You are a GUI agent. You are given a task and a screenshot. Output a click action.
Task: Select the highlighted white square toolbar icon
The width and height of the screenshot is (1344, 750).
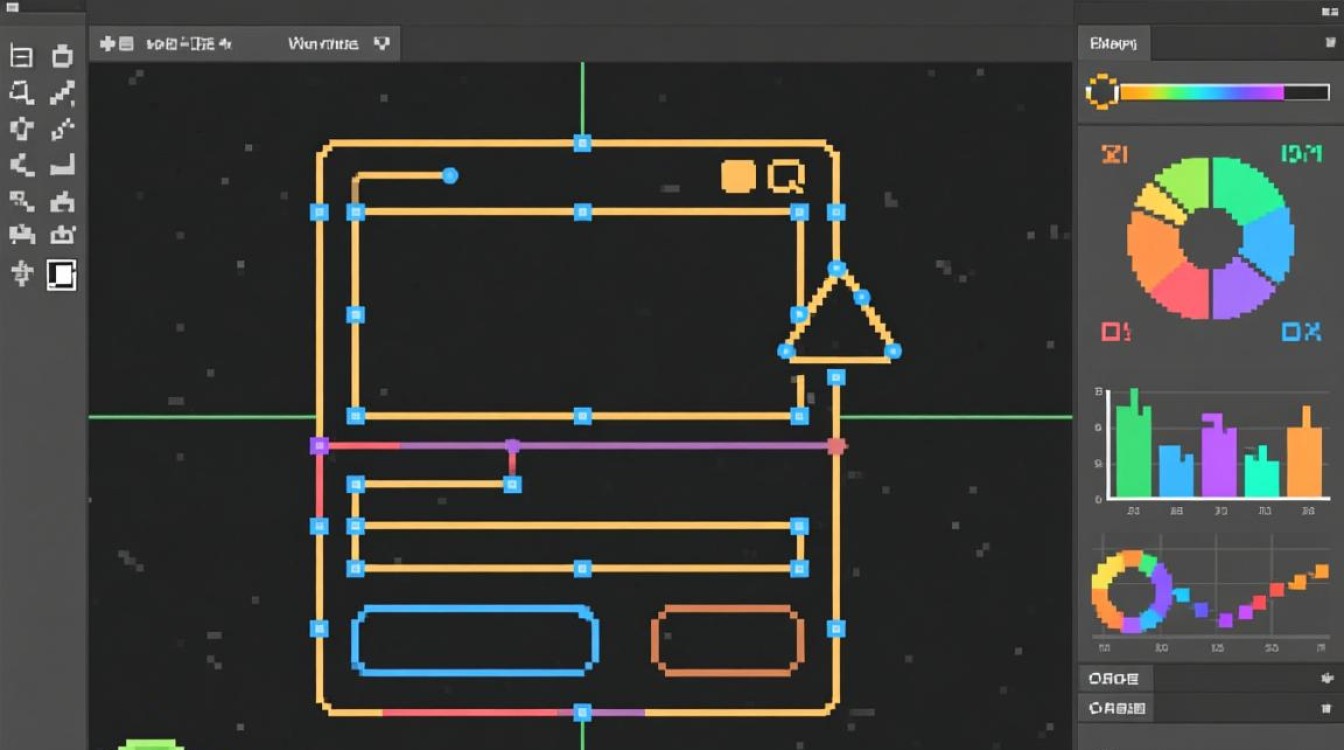tap(62, 274)
